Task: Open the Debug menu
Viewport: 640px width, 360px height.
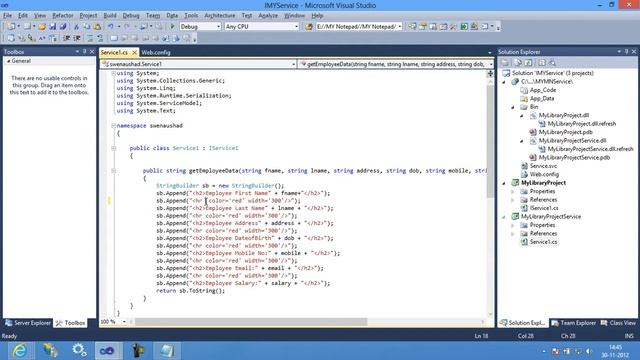Action: [131, 16]
